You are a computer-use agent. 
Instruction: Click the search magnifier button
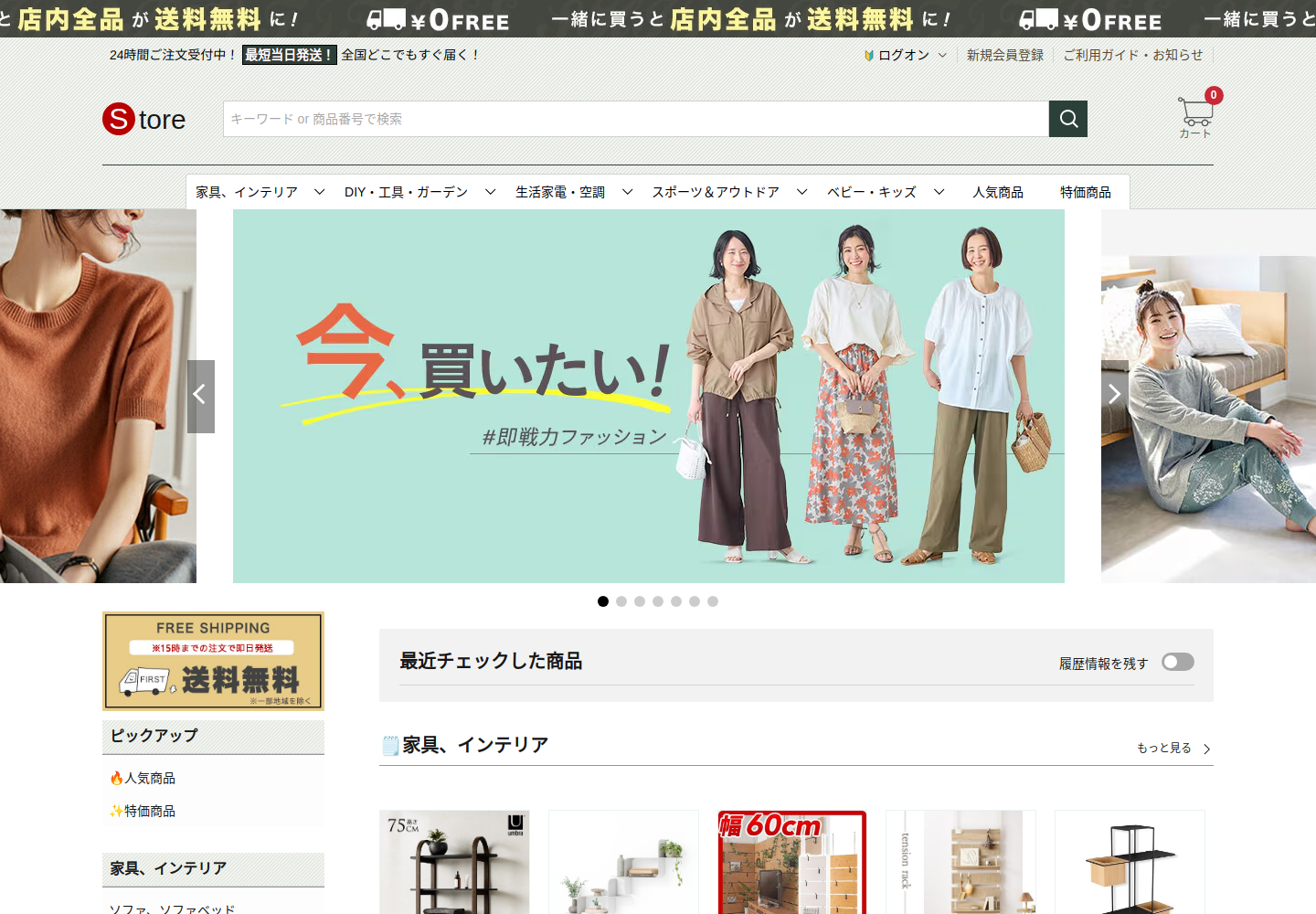pyautogui.click(x=1068, y=119)
